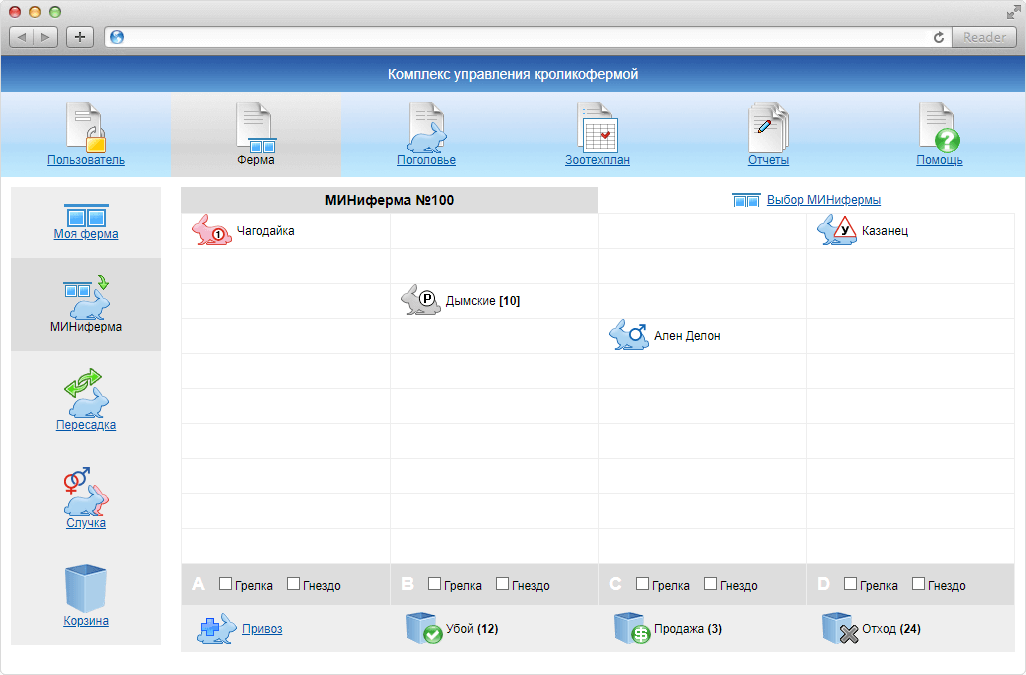Open the Зоотехплан calendar icon
Image resolution: width=1026 pixels, height=675 pixels.
[x=597, y=127]
